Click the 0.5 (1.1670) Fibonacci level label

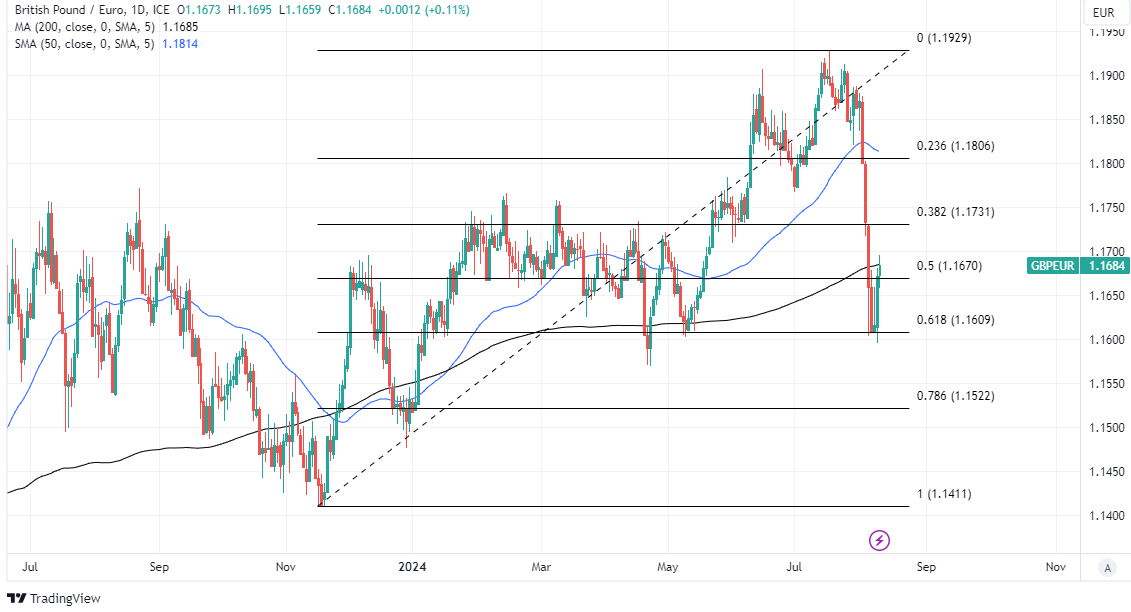point(949,266)
